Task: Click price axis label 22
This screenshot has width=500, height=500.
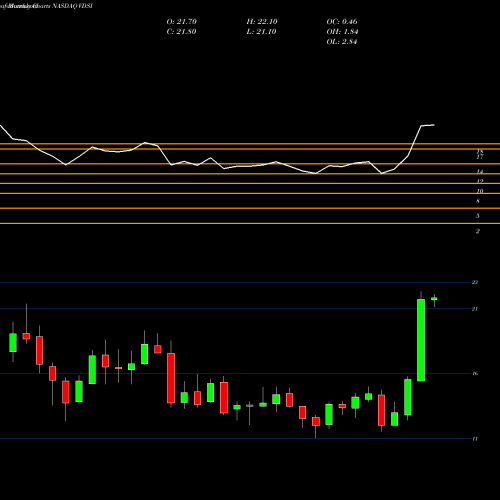Action: [475, 282]
